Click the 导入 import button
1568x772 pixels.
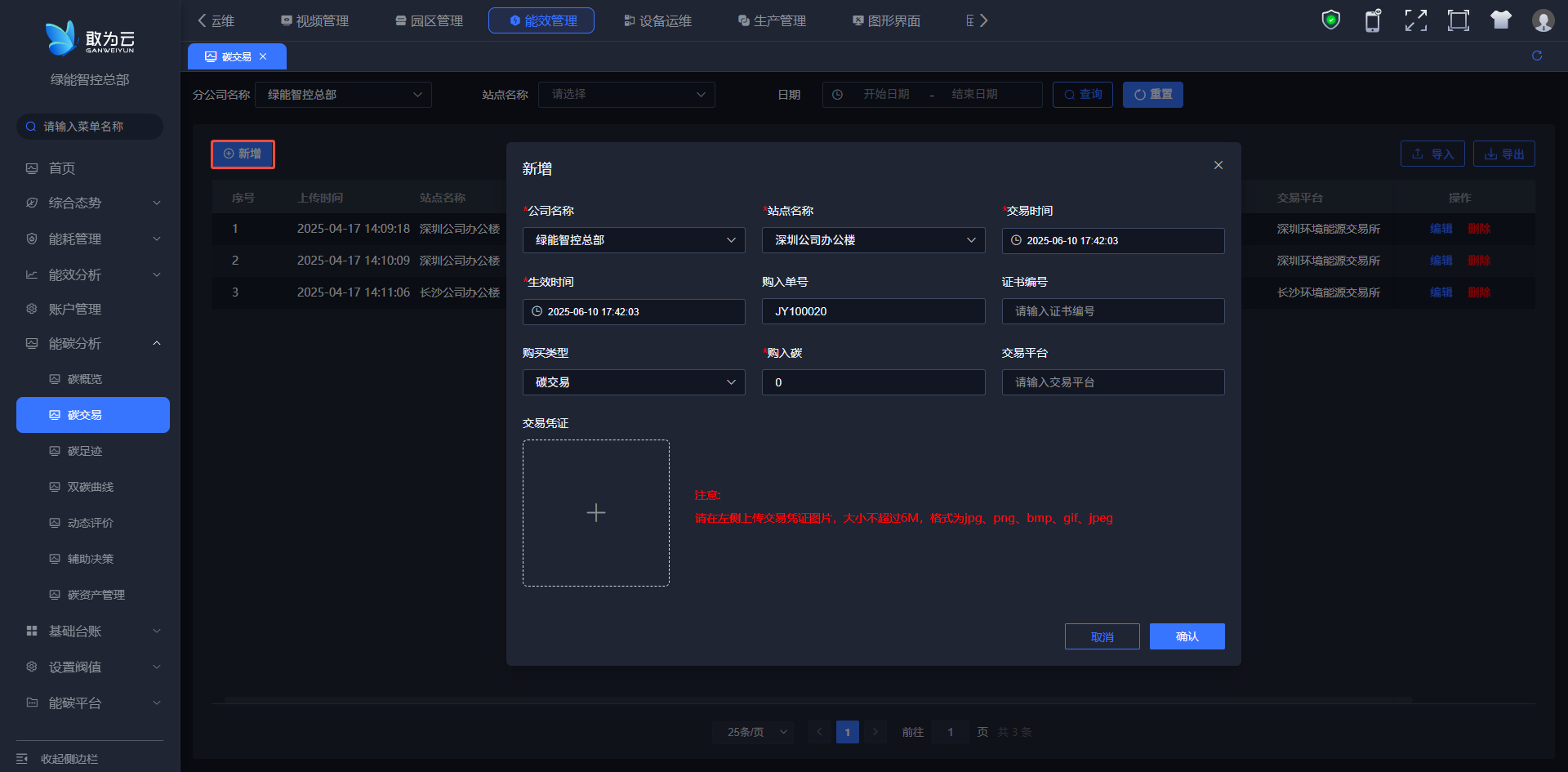point(1432,154)
